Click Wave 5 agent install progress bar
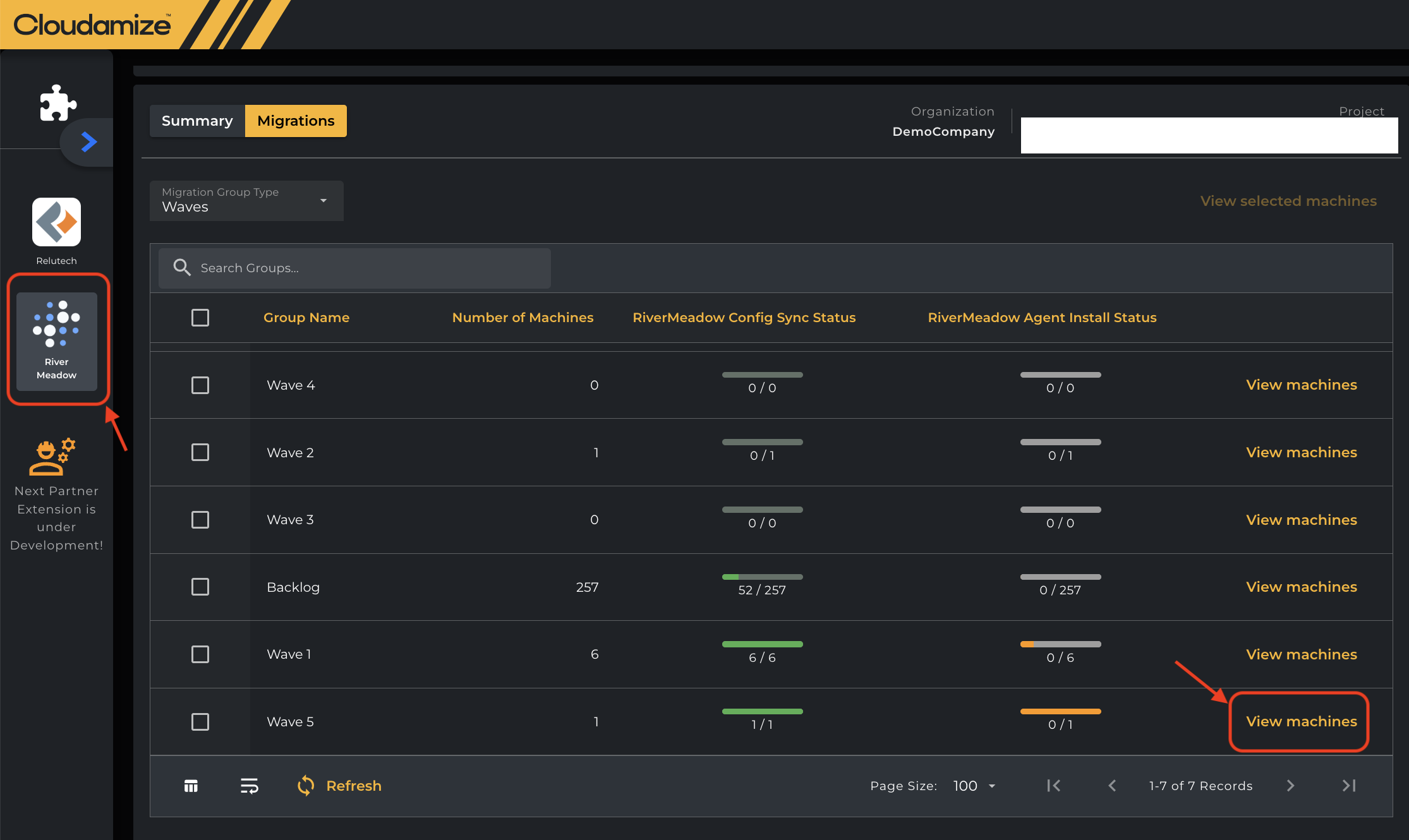This screenshot has width=1409, height=840. click(1060, 711)
